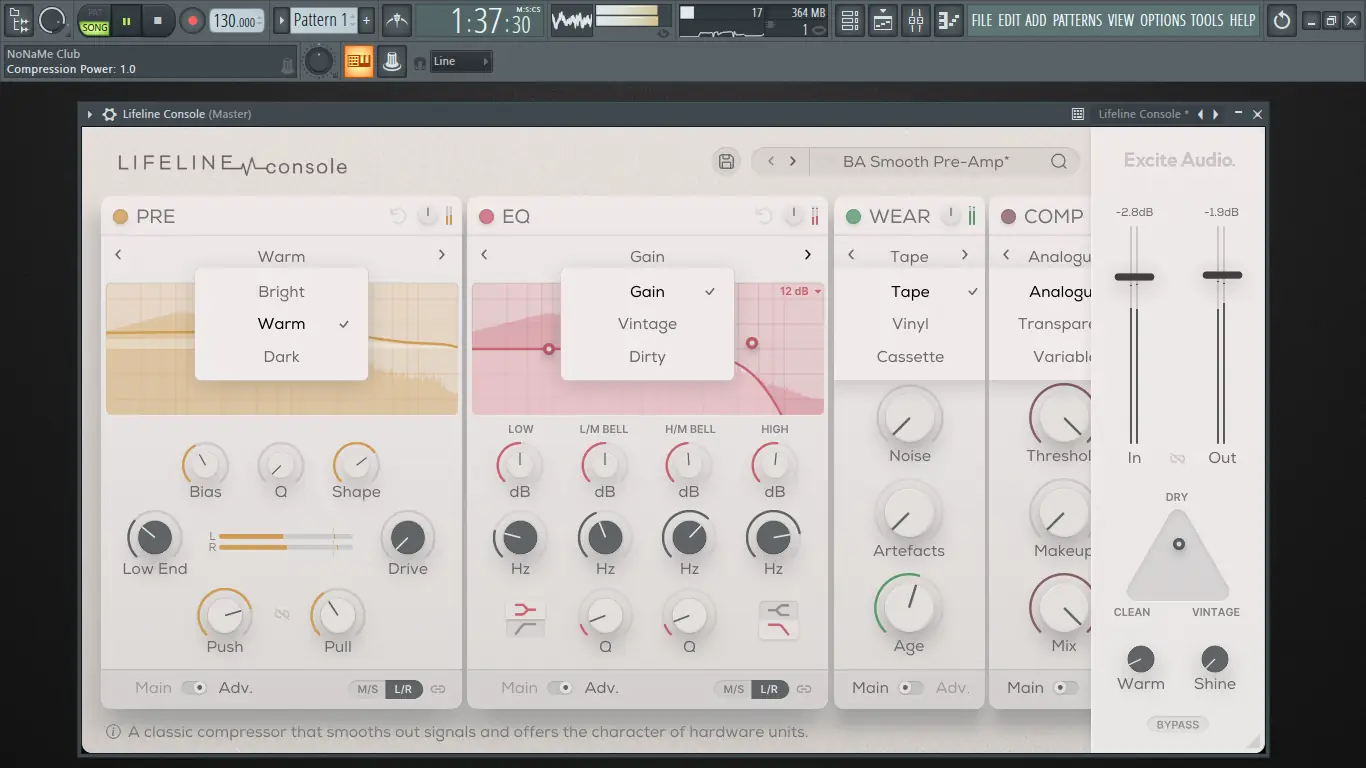The height and width of the screenshot is (768, 1366).
Task: Click the record button in transport
Action: coord(192,20)
